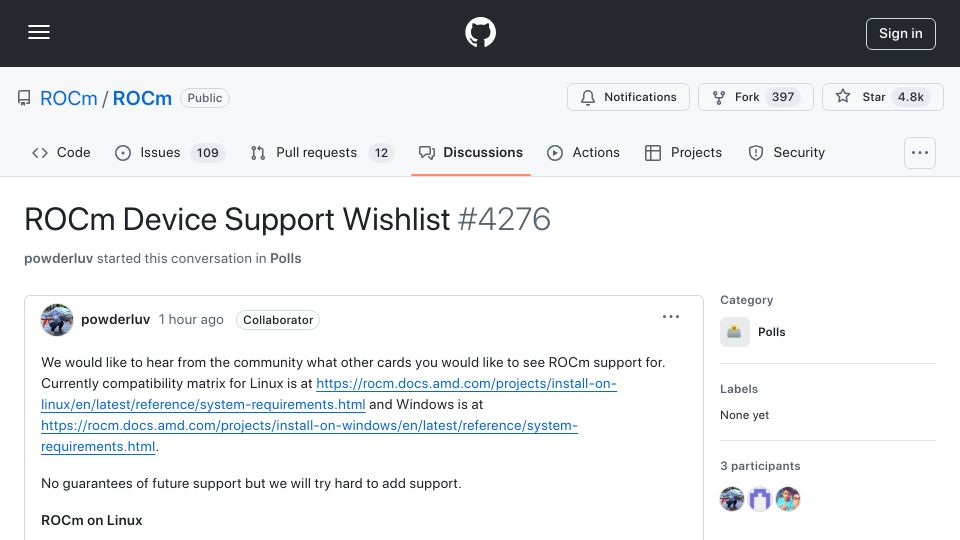The image size is (960, 540).
Task: Open the Windows system-requirements docs link
Action: (309, 436)
